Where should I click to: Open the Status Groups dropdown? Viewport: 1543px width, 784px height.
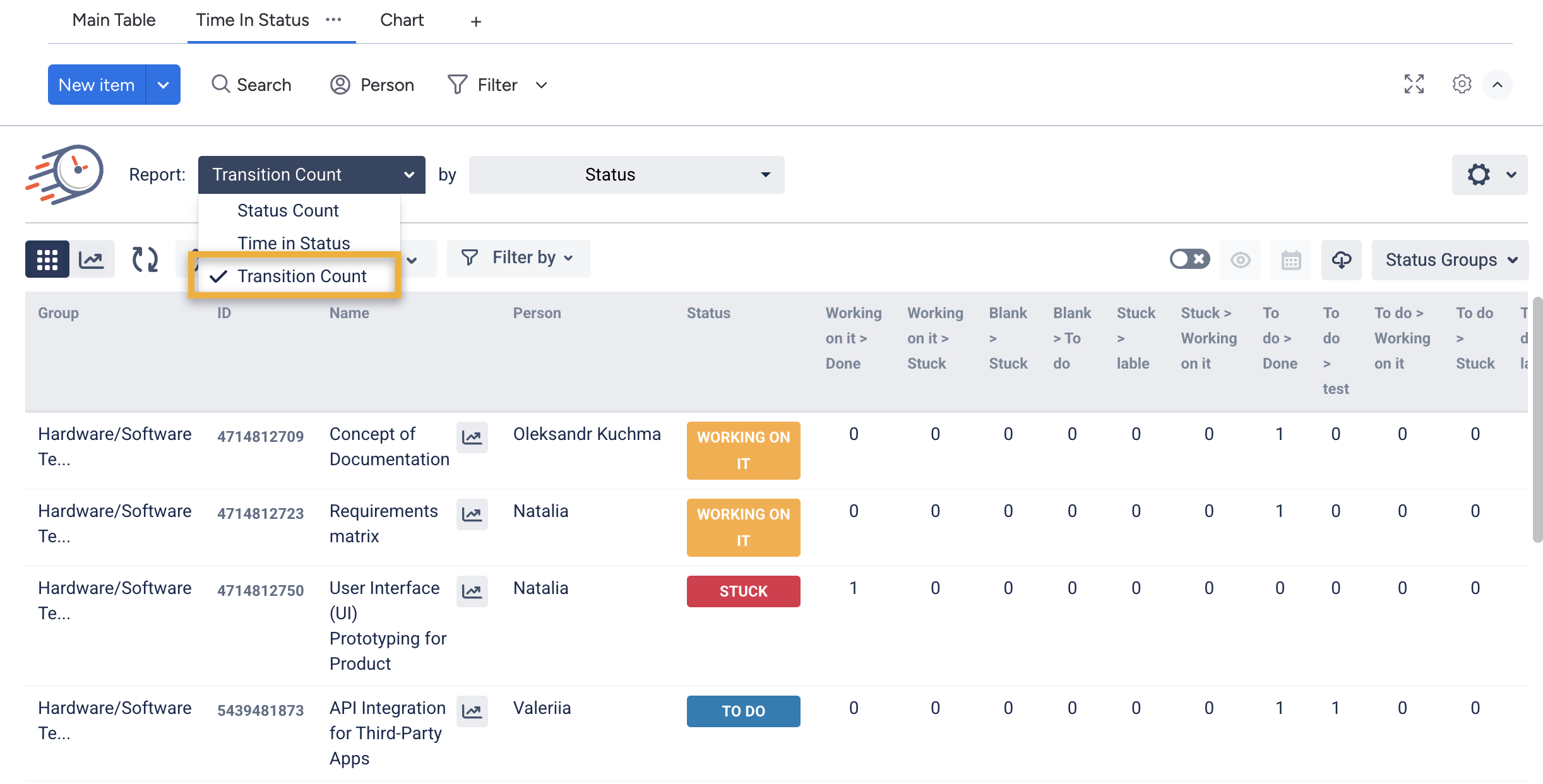(1450, 259)
